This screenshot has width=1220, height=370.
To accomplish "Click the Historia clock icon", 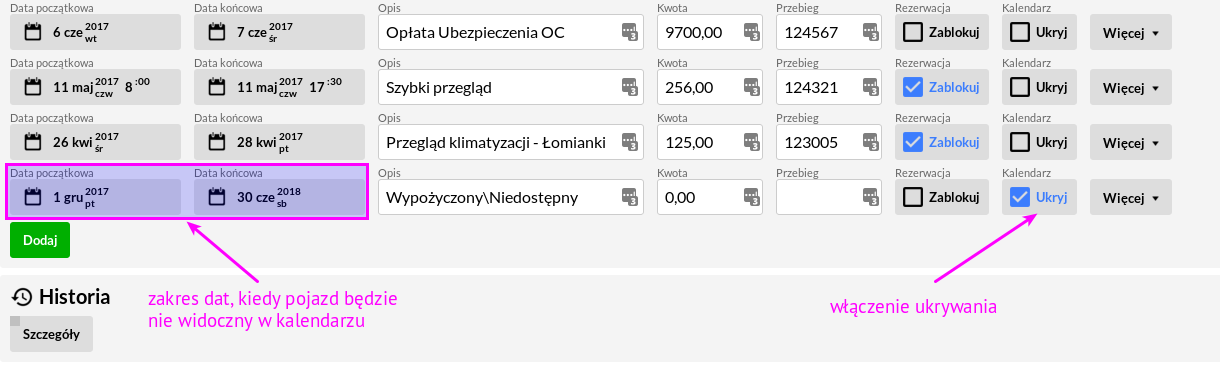I will (22, 297).
